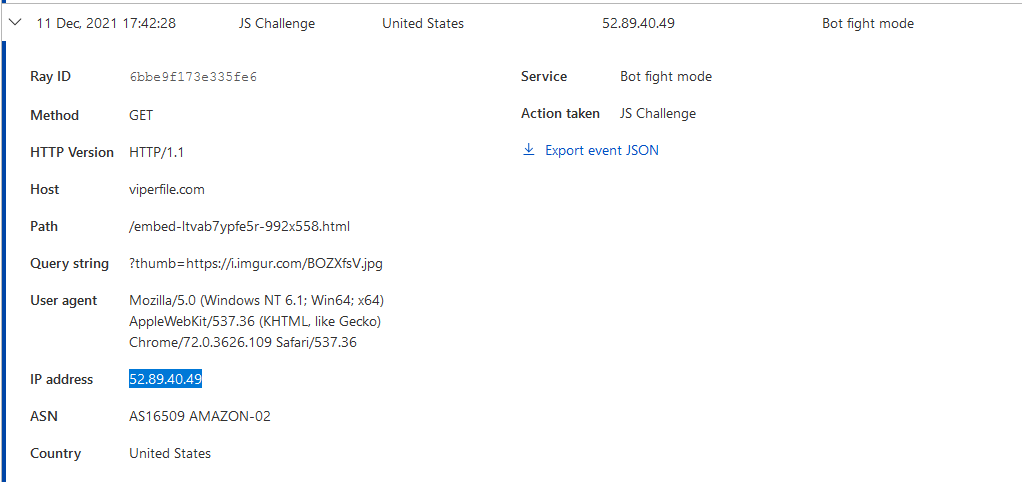Viewport: 1022px width, 482px height.
Task: Select the Ray ID value 6bbe9f173e335fe6
Action: (193, 77)
